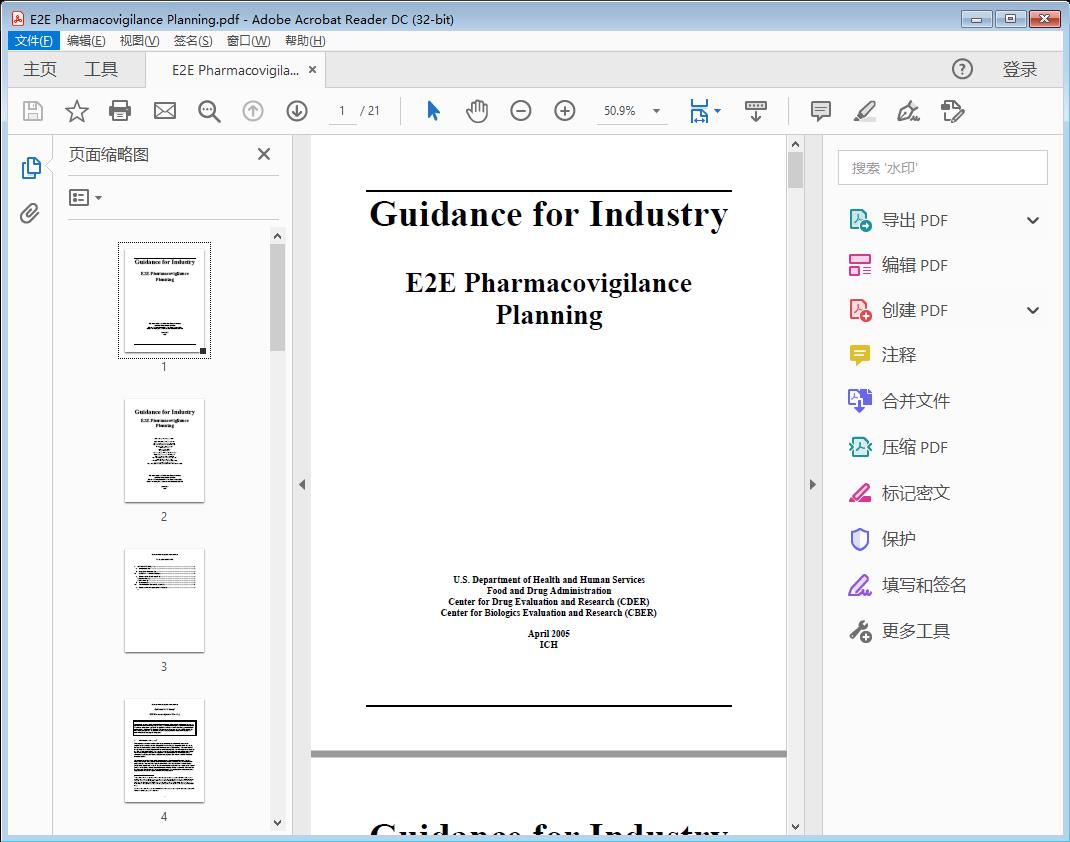Open the Print dialog via printer icon
This screenshot has width=1070, height=842.
click(x=120, y=111)
